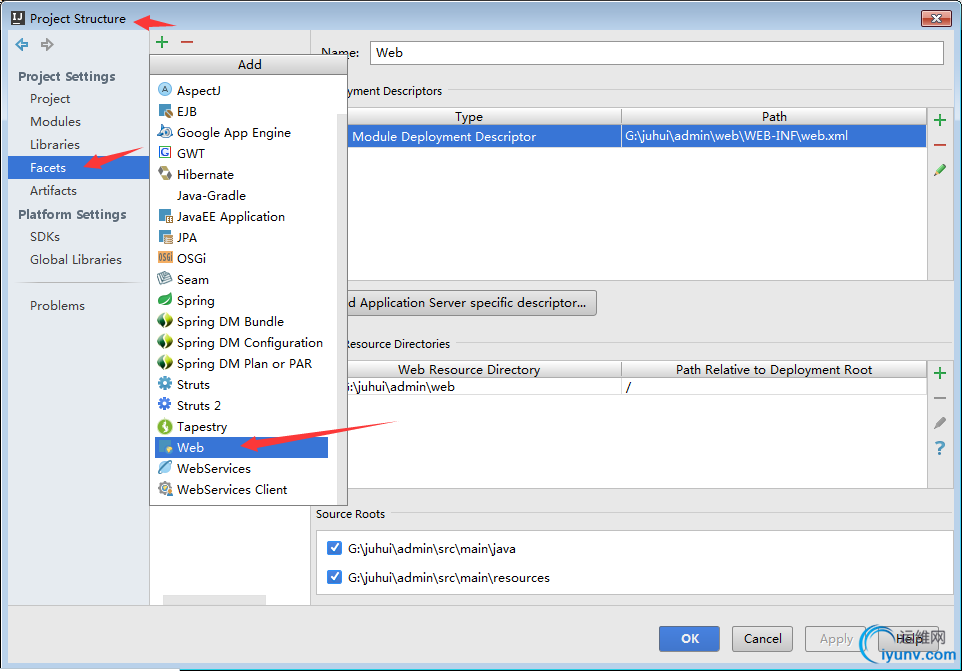Select Google App Engine facet
The height and width of the screenshot is (671, 962).
241,132
